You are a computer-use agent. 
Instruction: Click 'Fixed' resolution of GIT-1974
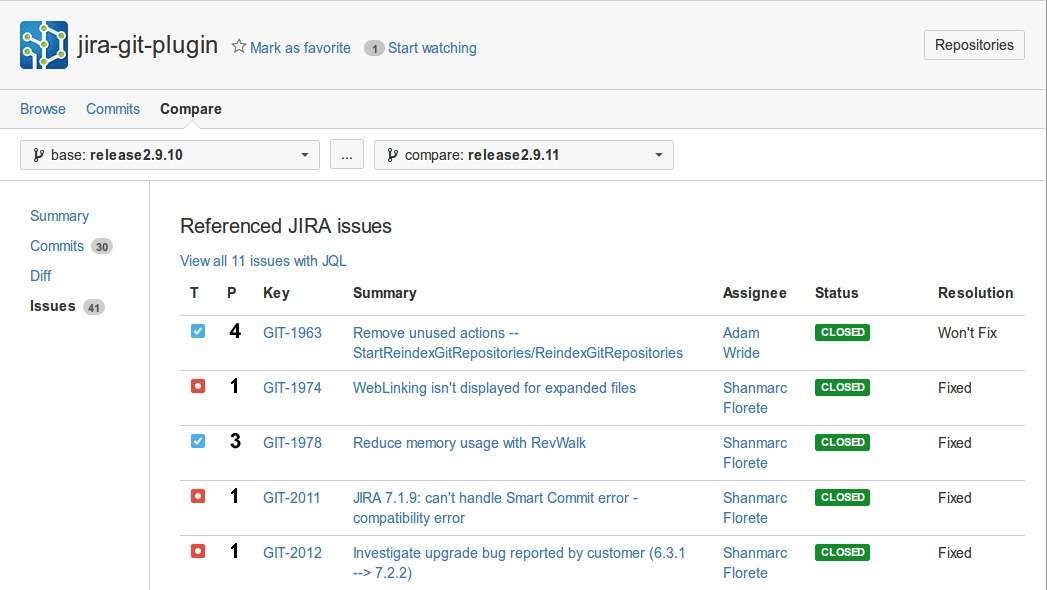(955, 388)
